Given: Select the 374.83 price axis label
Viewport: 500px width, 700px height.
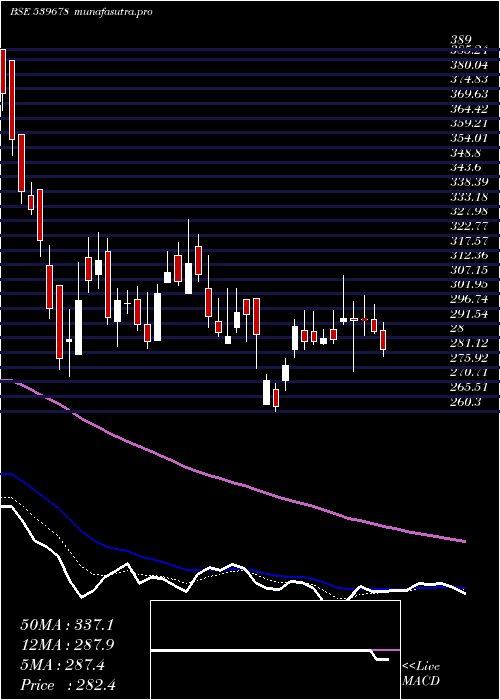Looking at the screenshot, I should (x=469, y=79).
